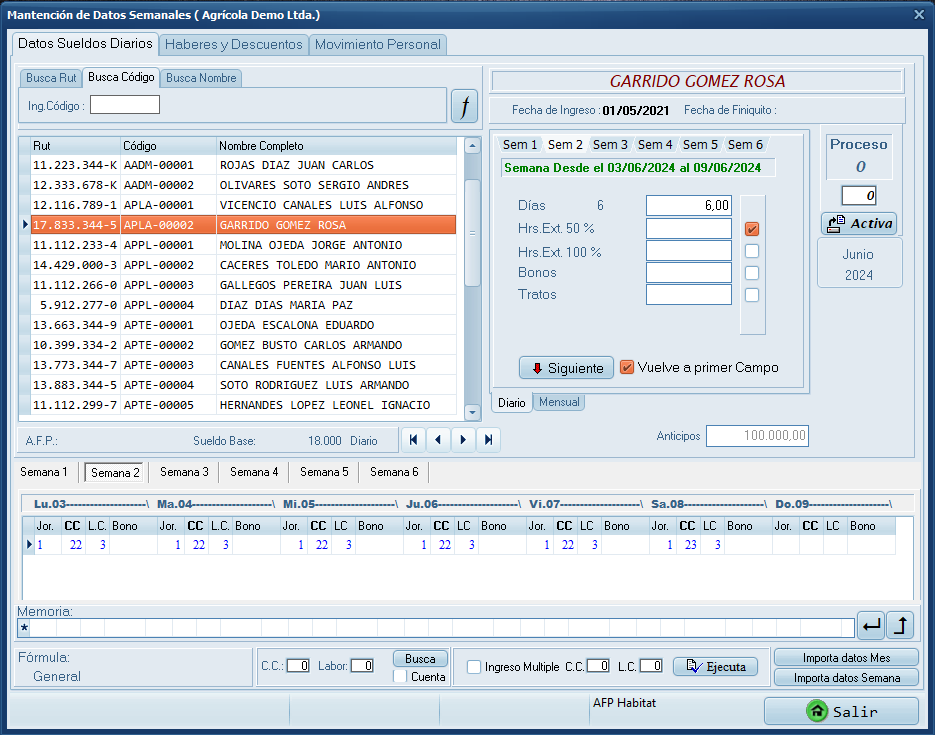935x735 pixels.
Task: Click Importa datos Semana button
Action: [x=846, y=678]
